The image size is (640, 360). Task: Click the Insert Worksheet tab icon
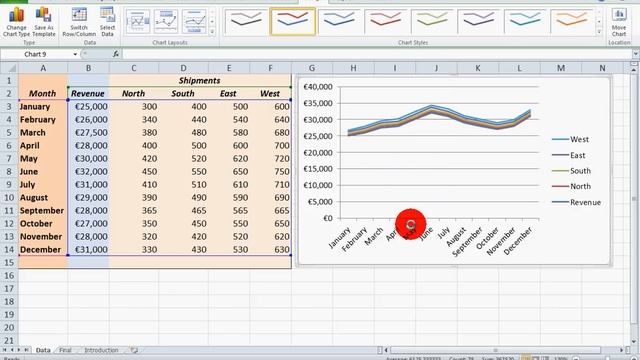(134, 350)
